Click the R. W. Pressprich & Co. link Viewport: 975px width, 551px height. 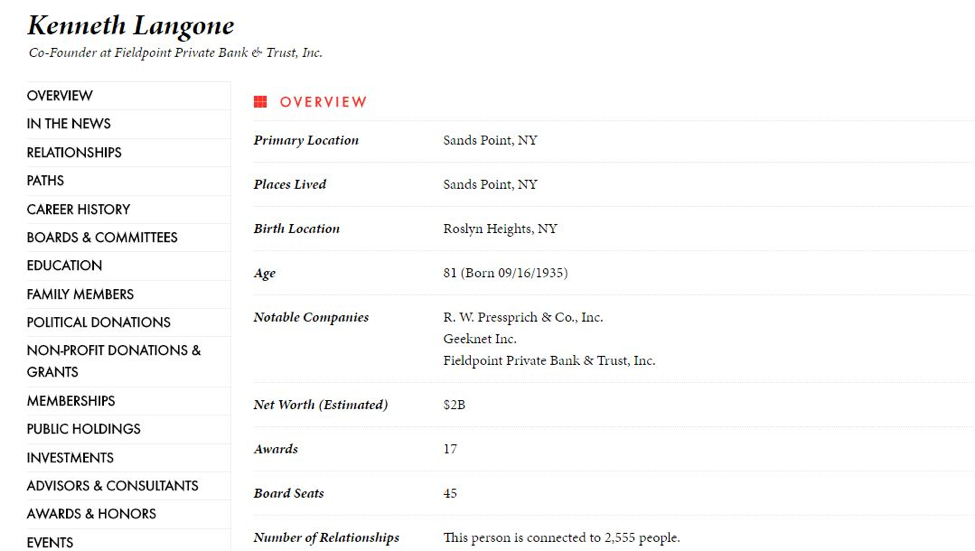(523, 317)
